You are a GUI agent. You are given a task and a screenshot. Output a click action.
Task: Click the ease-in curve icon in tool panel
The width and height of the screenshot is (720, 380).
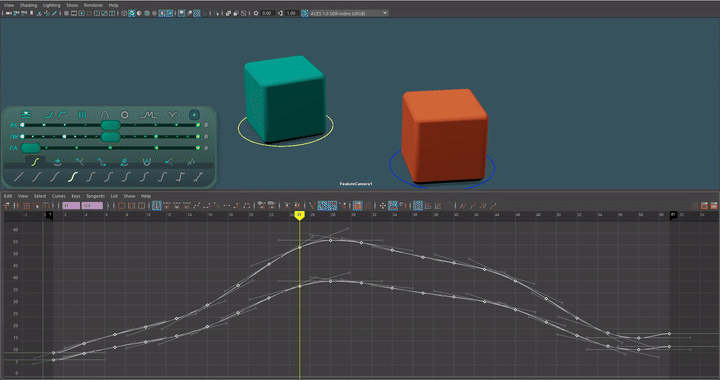(48, 114)
